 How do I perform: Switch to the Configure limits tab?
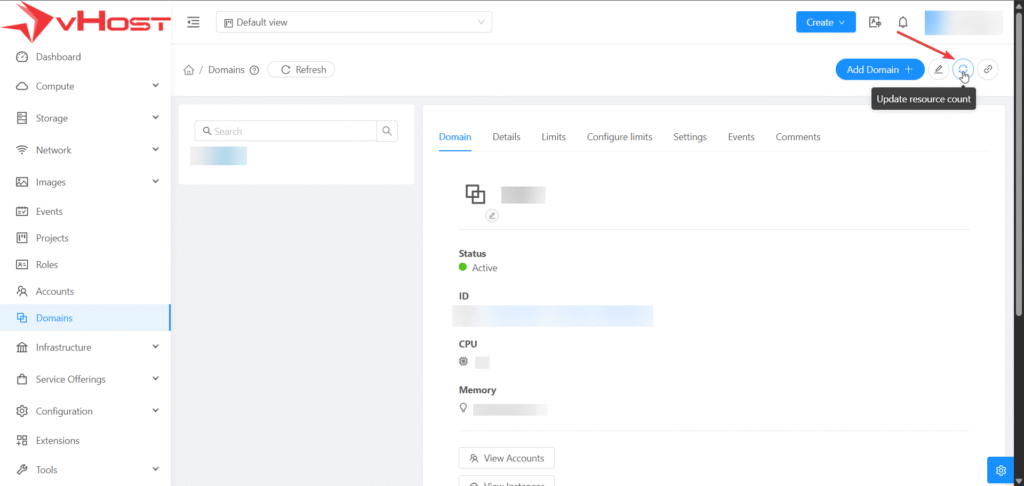619,137
